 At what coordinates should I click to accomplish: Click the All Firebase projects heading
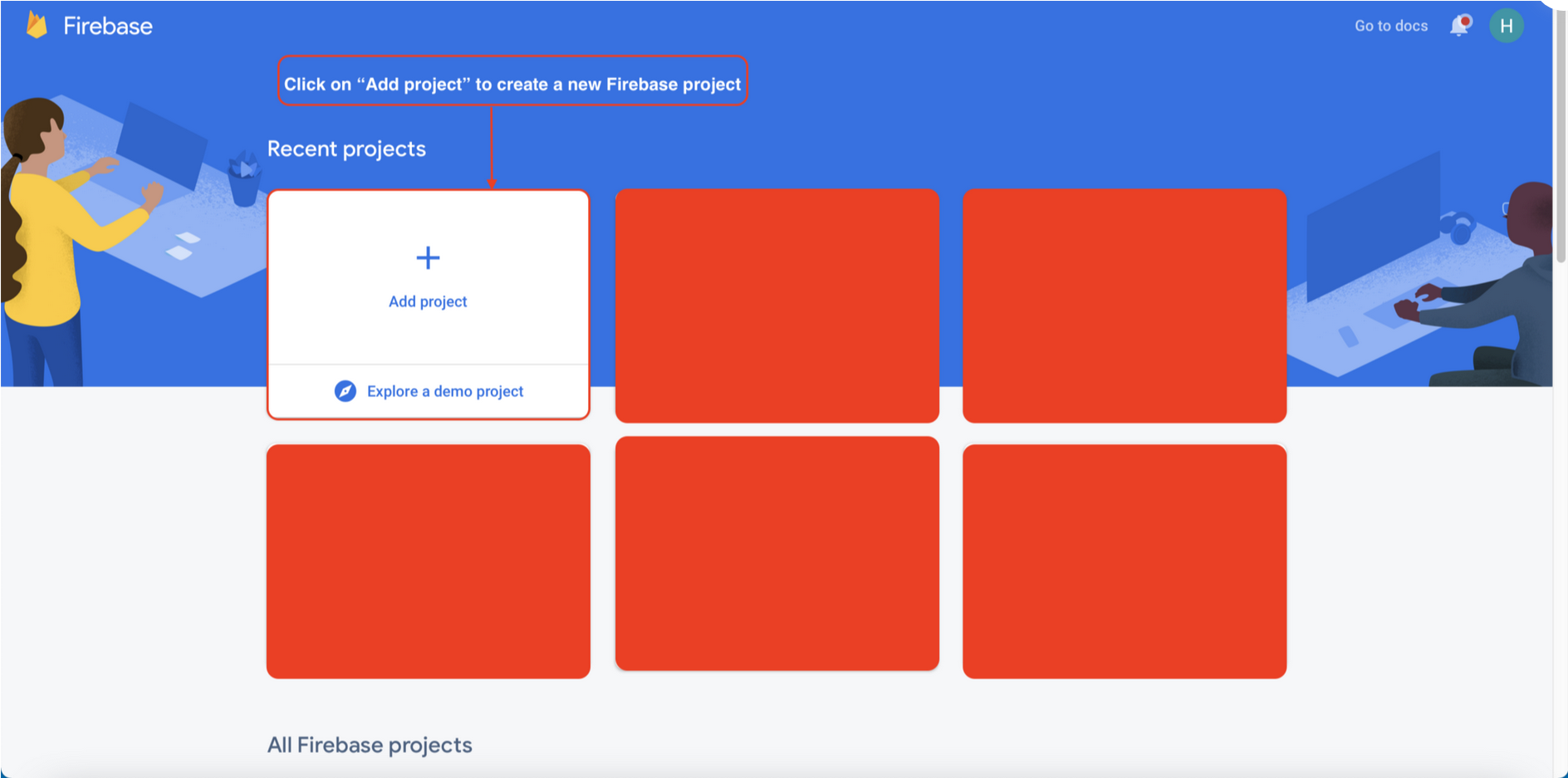[370, 745]
